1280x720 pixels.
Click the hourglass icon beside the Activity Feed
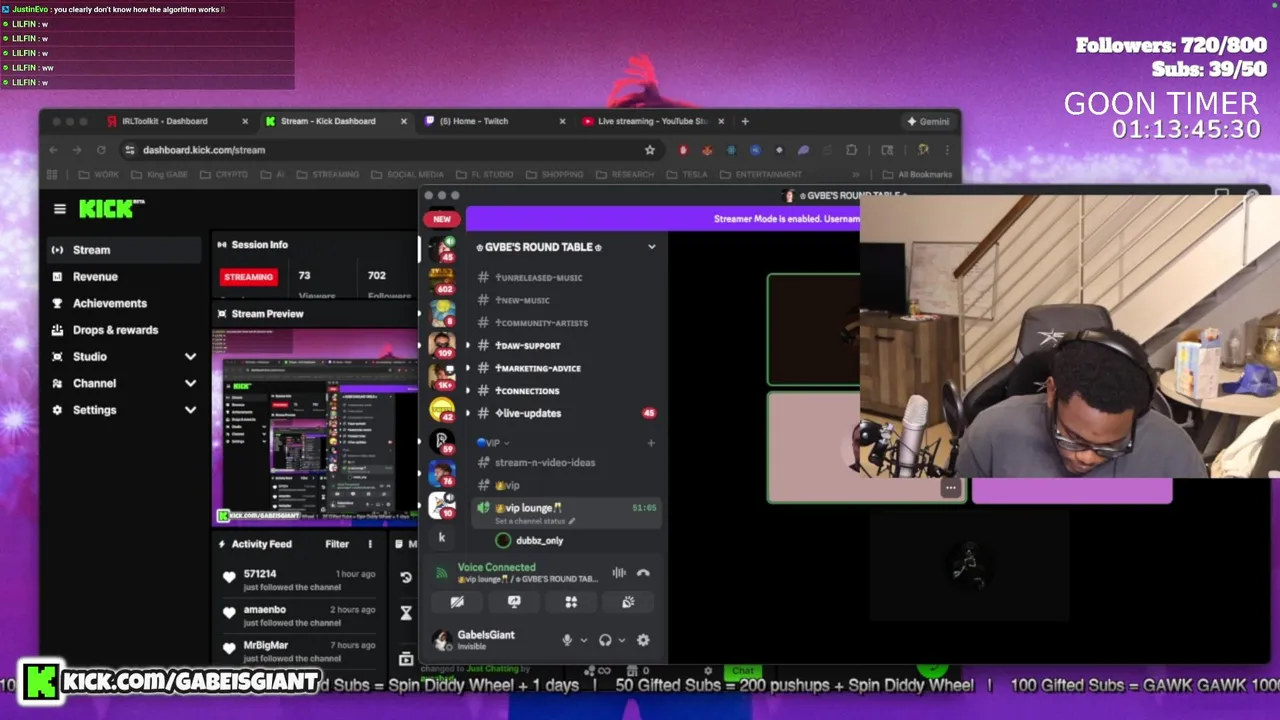pyautogui.click(x=406, y=613)
